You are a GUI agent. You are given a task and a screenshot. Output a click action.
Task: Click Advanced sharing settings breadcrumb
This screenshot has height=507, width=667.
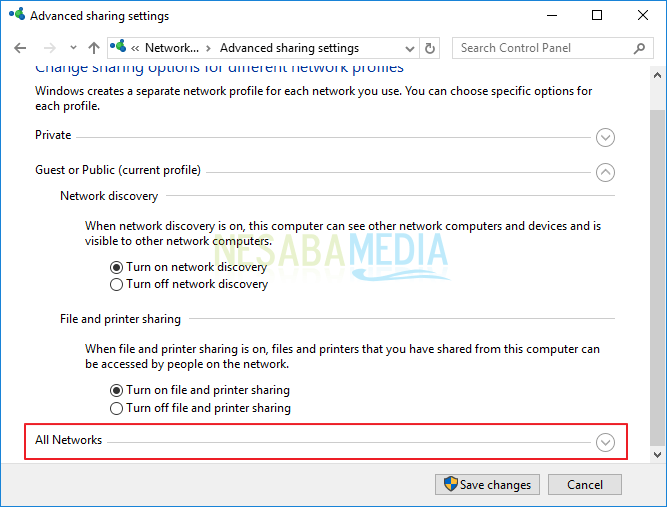coord(289,48)
